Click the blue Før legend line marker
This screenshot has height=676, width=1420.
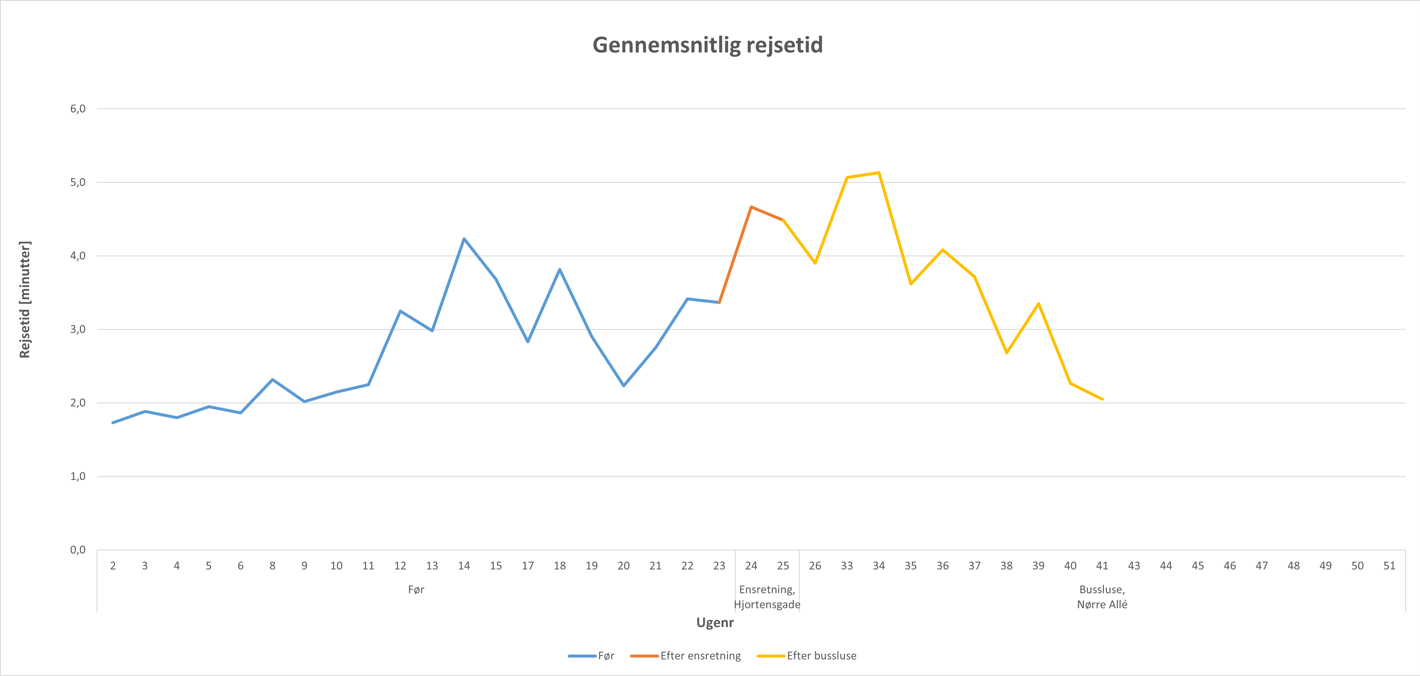[x=581, y=656]
